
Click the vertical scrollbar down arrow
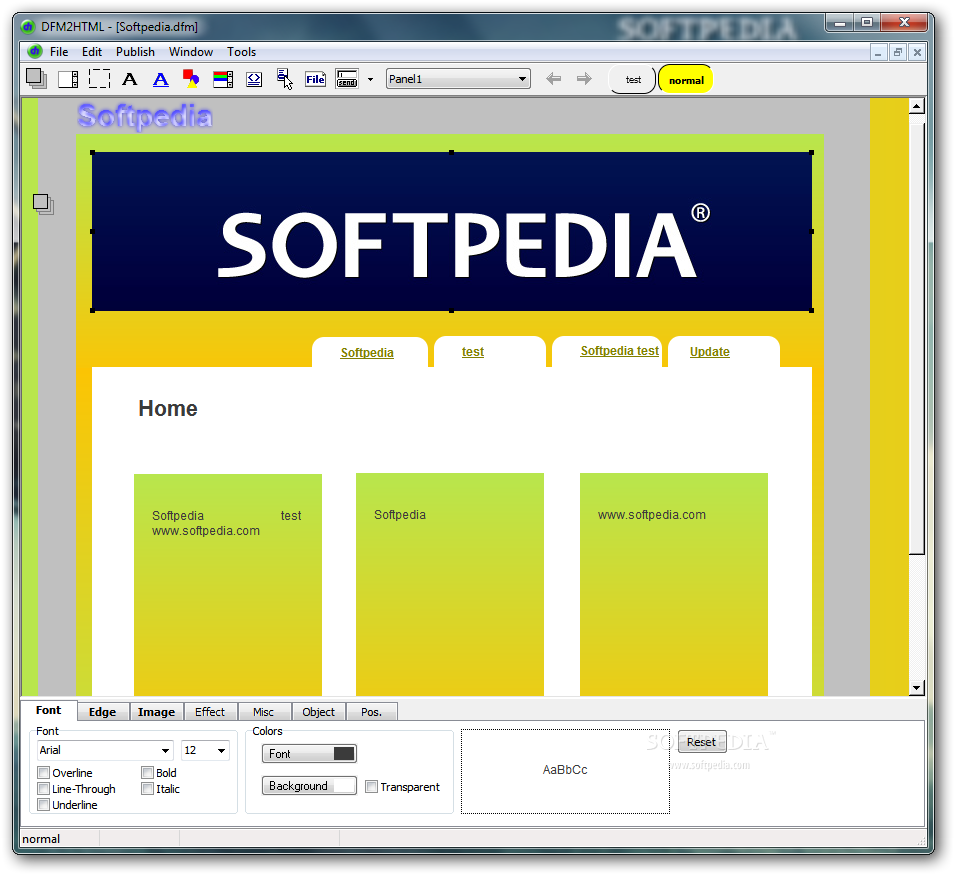pyautogui.click(x=917, y=688)
